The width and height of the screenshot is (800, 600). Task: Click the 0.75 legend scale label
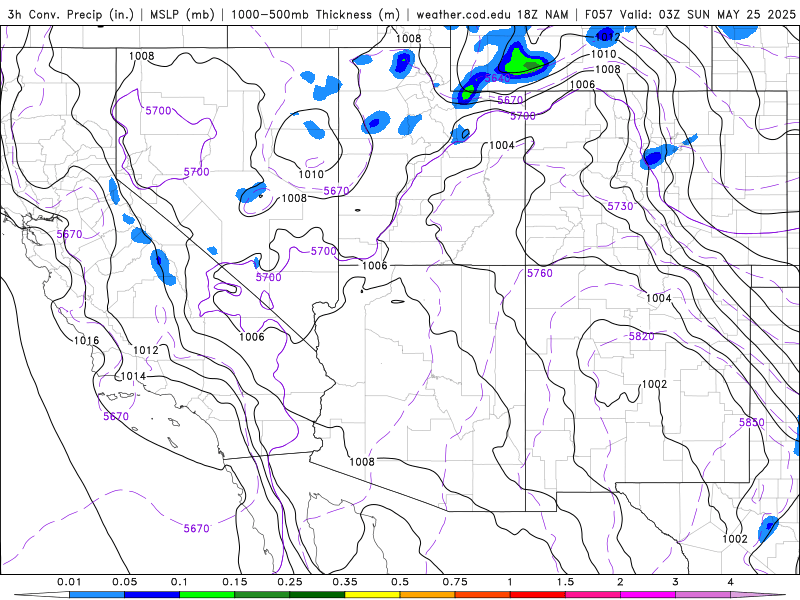click(455, 582)
